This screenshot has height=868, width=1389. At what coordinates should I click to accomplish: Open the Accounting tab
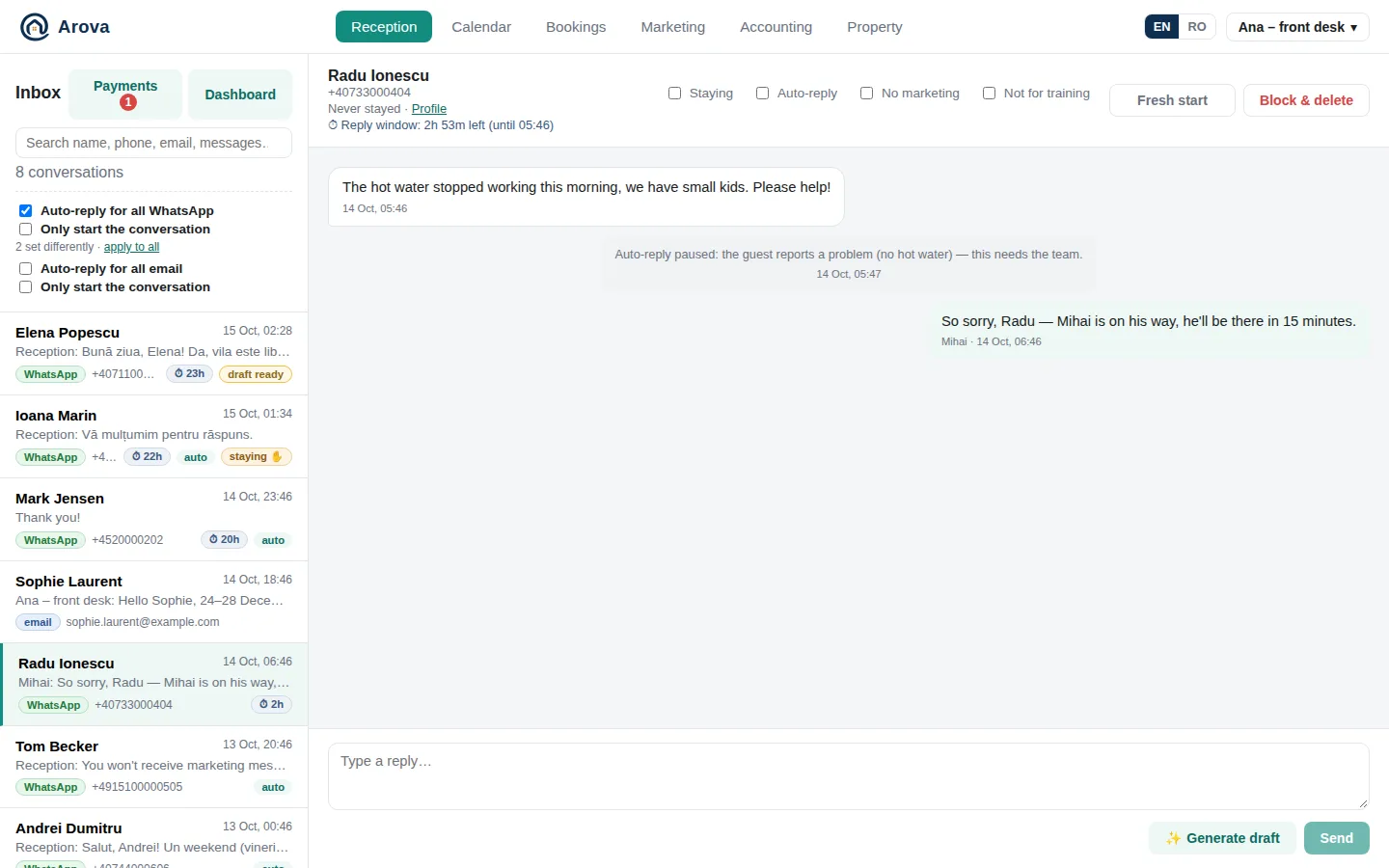tap(776, 27)
